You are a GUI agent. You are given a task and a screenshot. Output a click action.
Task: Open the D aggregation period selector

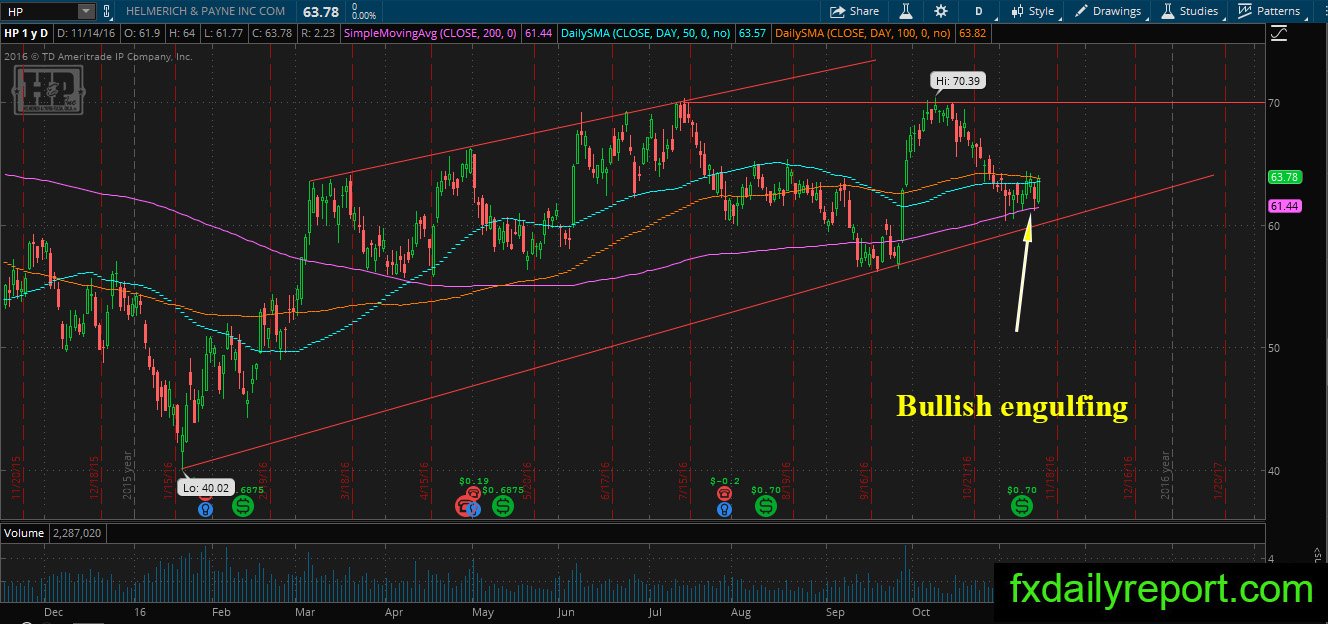pos(978,11)
